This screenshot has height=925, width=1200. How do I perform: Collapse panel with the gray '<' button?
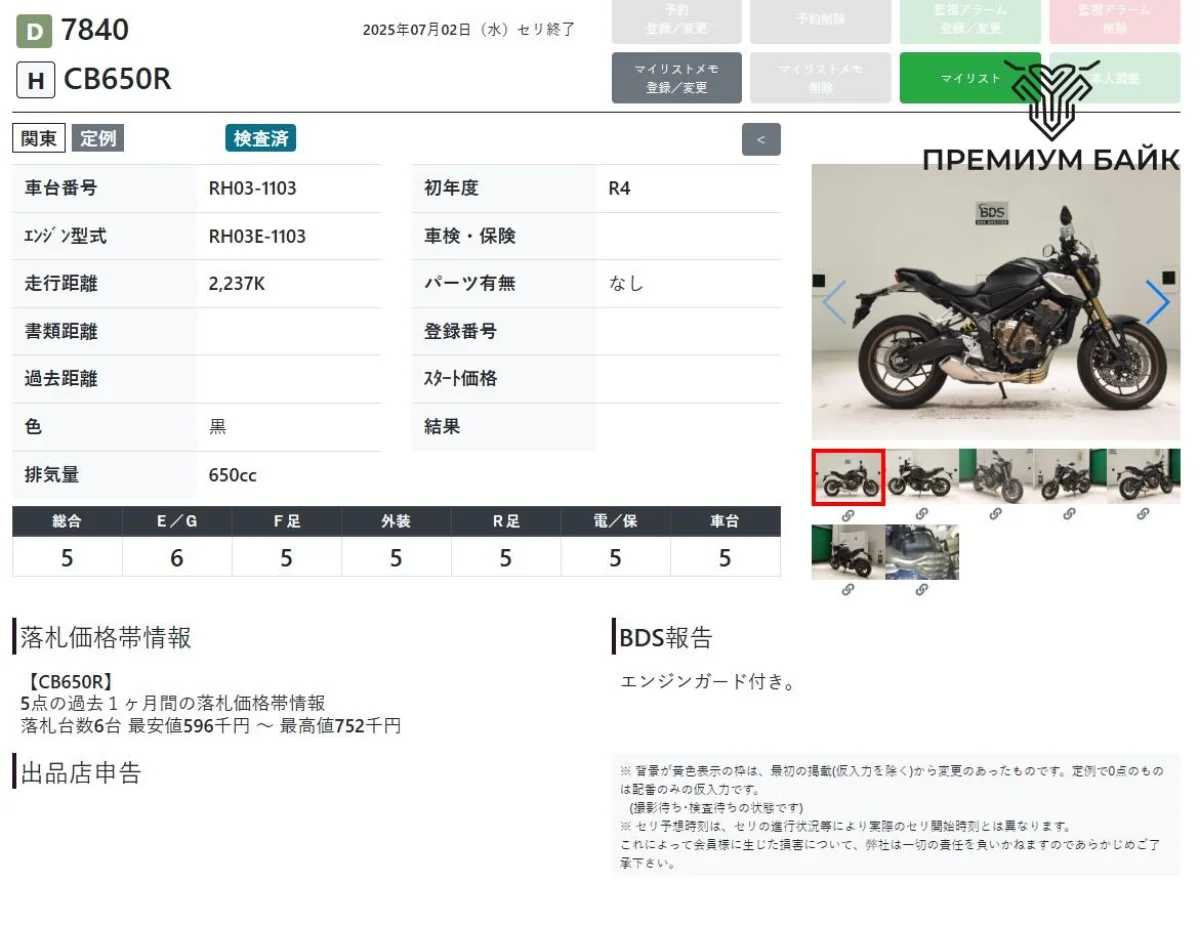(x=761, y=140)
